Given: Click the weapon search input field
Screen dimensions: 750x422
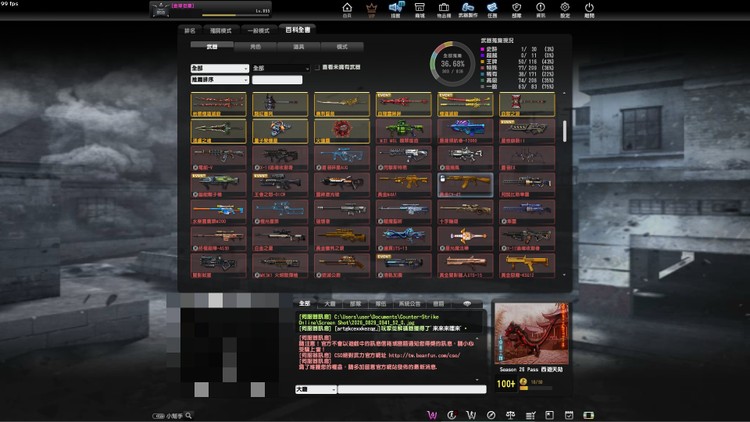Looking at the screenshot, I should click(277, 79).
